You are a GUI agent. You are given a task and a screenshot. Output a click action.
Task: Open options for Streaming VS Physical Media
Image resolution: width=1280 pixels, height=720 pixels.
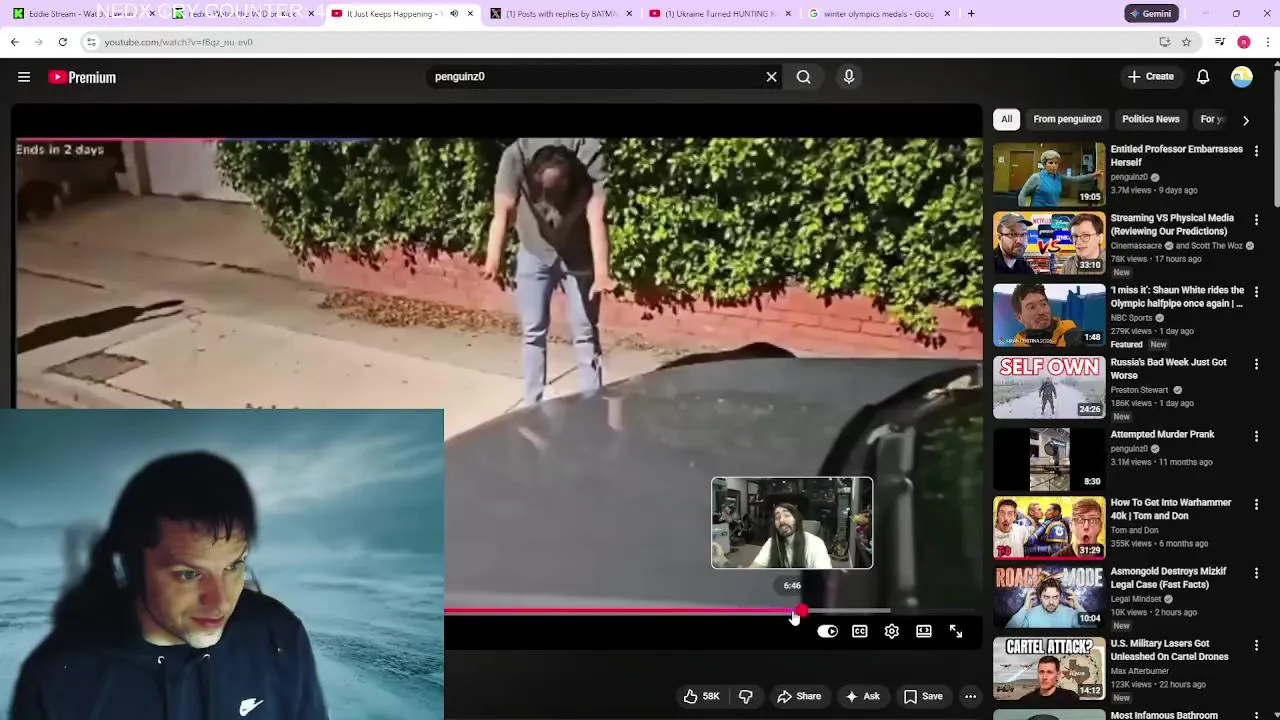[1256, 220]
